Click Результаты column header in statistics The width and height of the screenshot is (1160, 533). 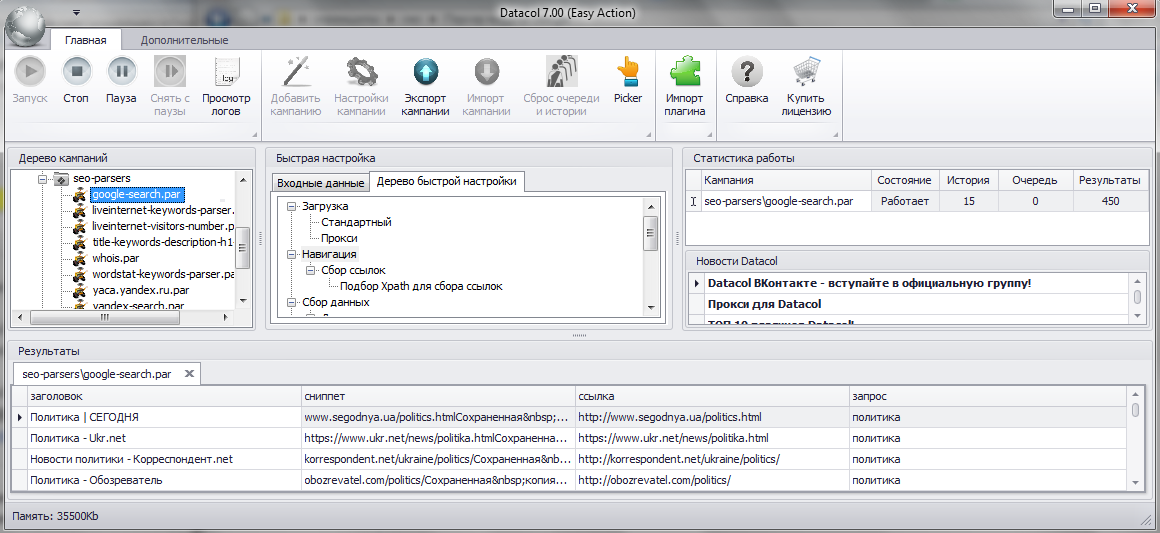(x=1109, y=180)
